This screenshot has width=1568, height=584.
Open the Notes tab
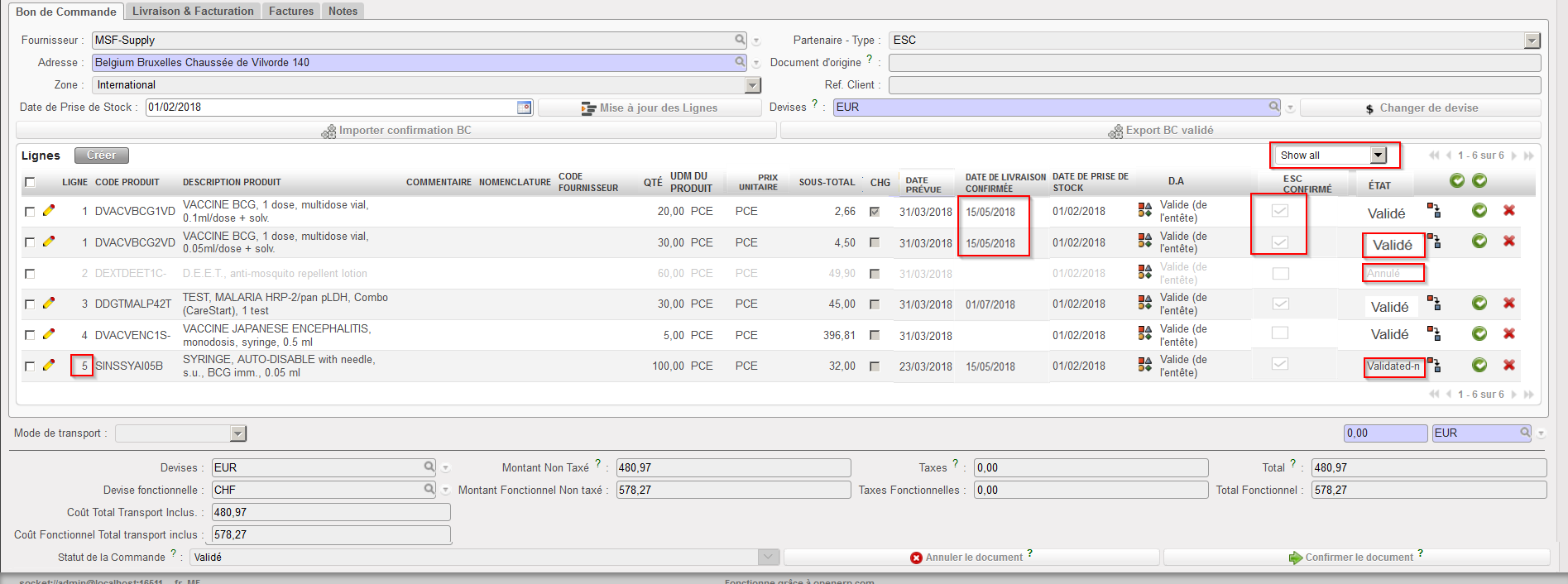[343, 11]
